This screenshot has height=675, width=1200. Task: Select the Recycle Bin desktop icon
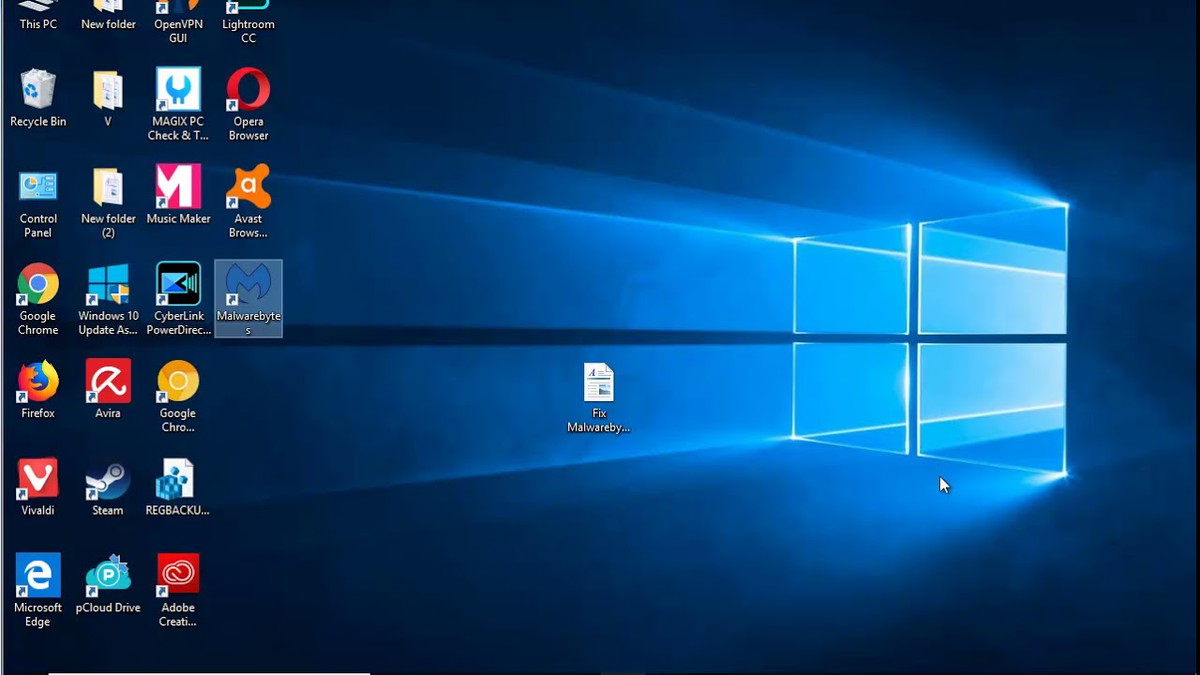pyautogui.click(x=38, y=91)
